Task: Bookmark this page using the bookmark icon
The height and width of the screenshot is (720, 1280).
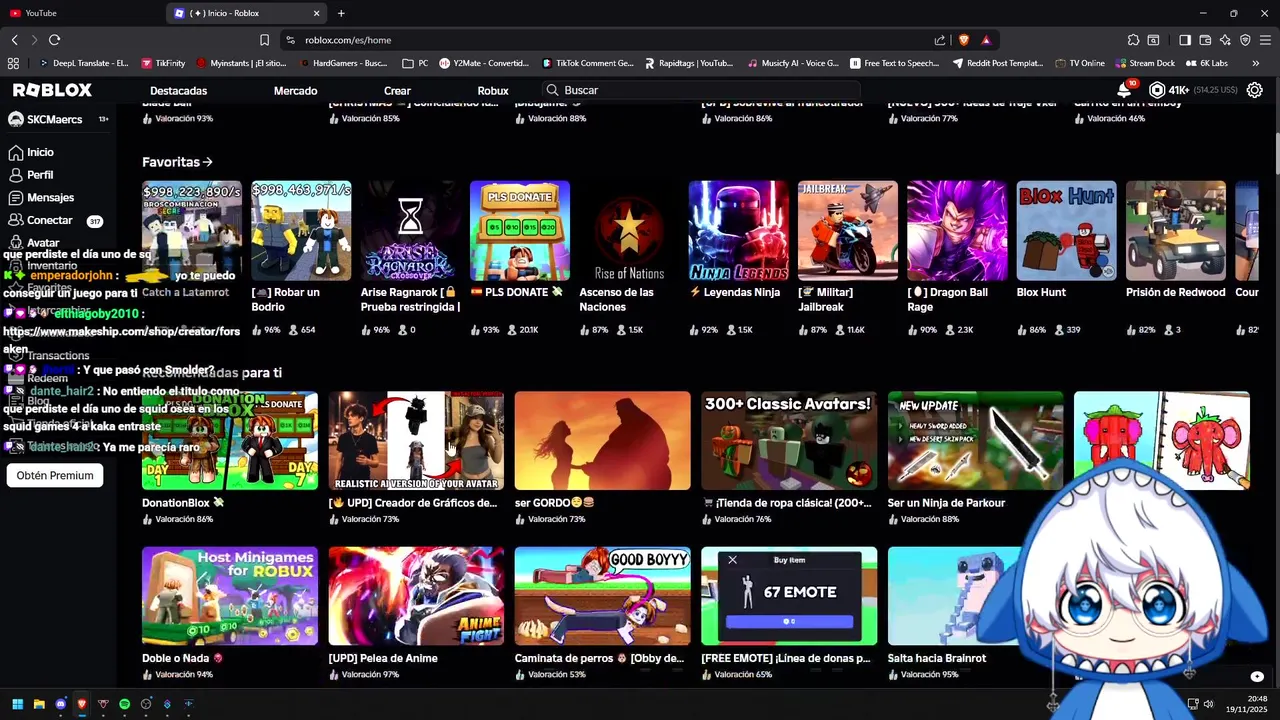Action: click(264, 40)
